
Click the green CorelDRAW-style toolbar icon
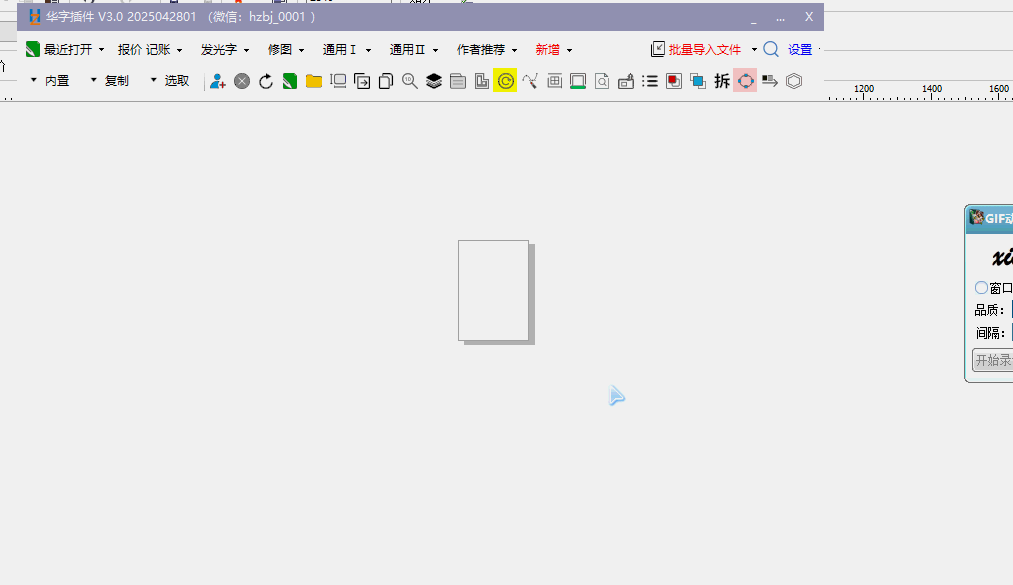click(x=289, y=81)
